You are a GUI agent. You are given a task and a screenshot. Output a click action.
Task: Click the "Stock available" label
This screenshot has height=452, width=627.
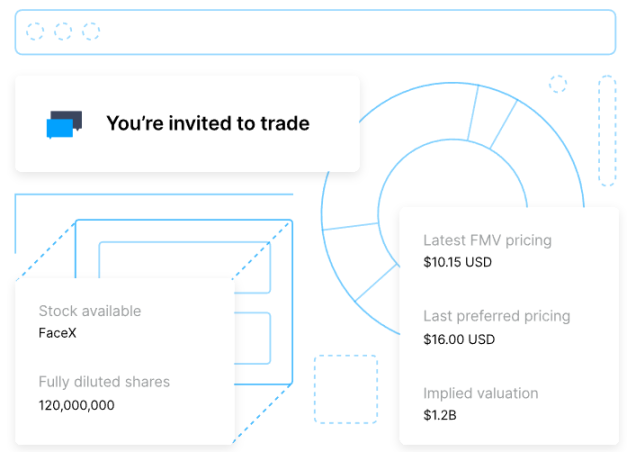click(x=90, y=311)
